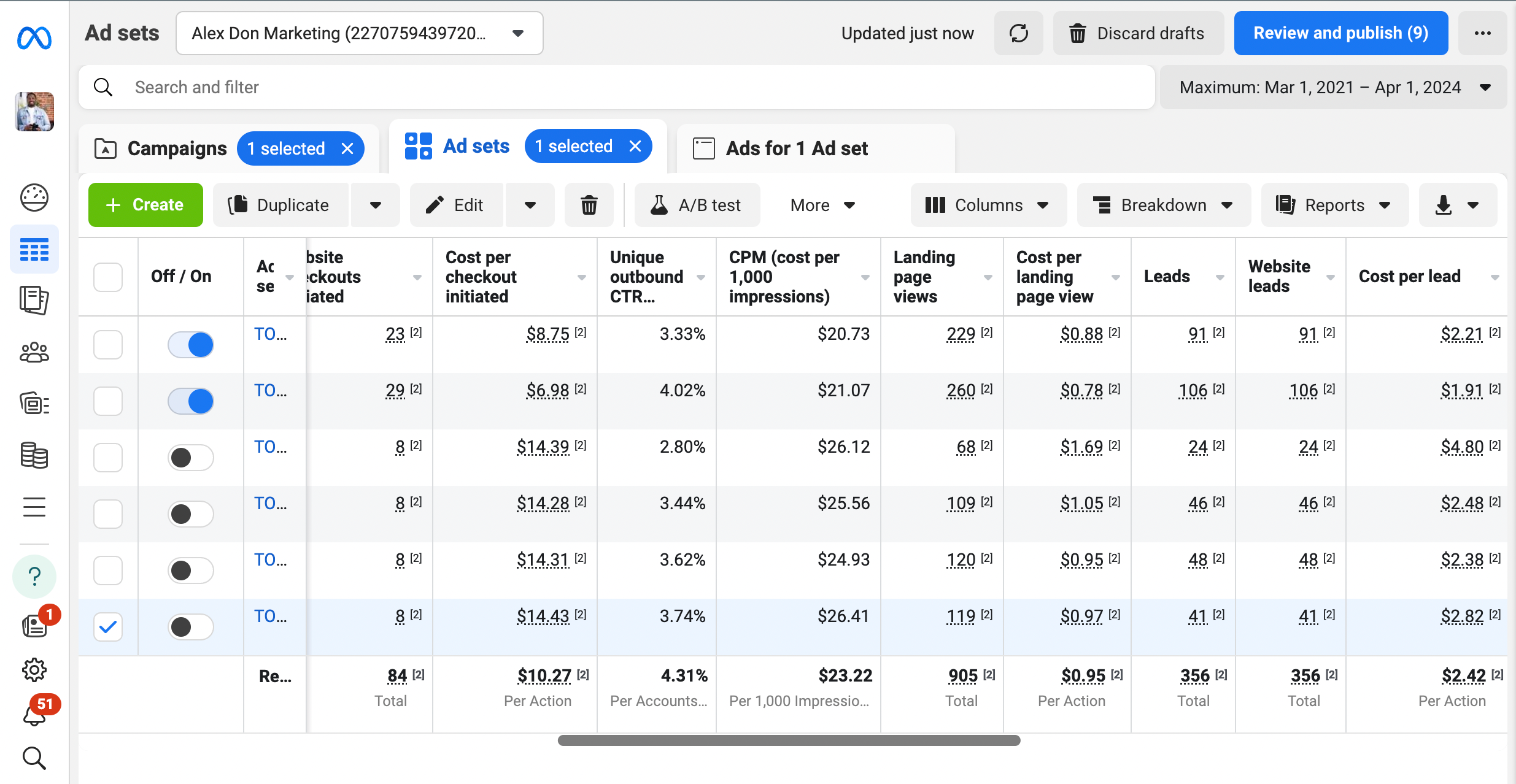Click the Search and filter field
The width and height of the screenshot is (1516, 784).
coord(614,88)
